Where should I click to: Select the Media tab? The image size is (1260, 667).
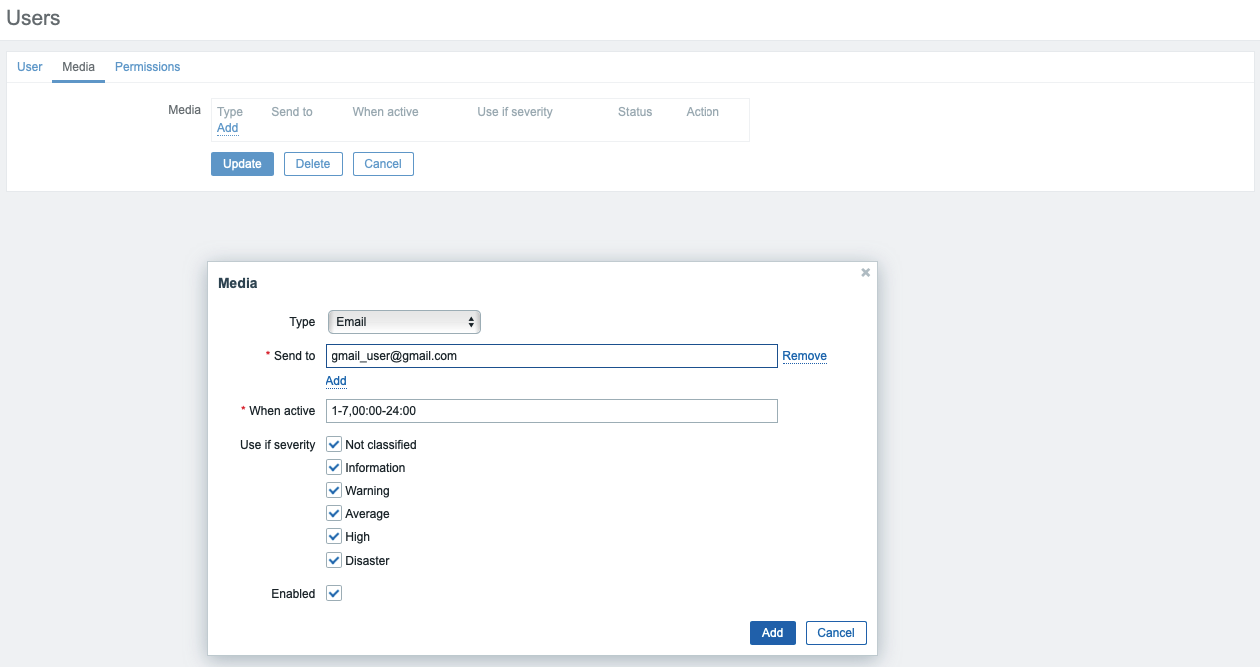point(78,67)
